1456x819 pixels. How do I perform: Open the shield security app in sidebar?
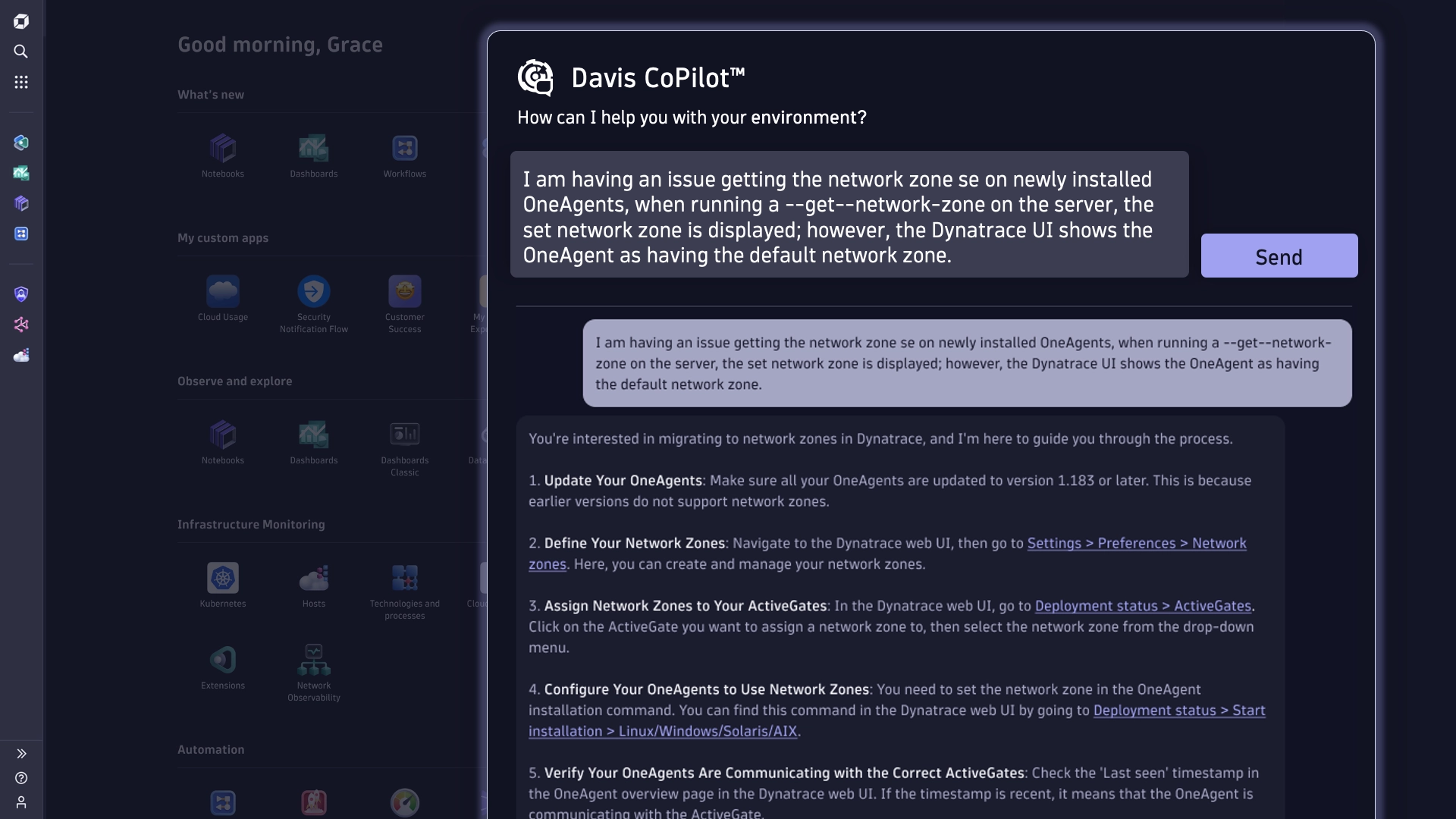(x=21, y=294)
